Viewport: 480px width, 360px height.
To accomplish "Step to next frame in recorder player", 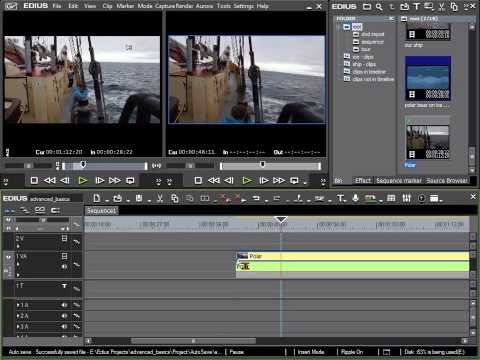I will [264, 180].
